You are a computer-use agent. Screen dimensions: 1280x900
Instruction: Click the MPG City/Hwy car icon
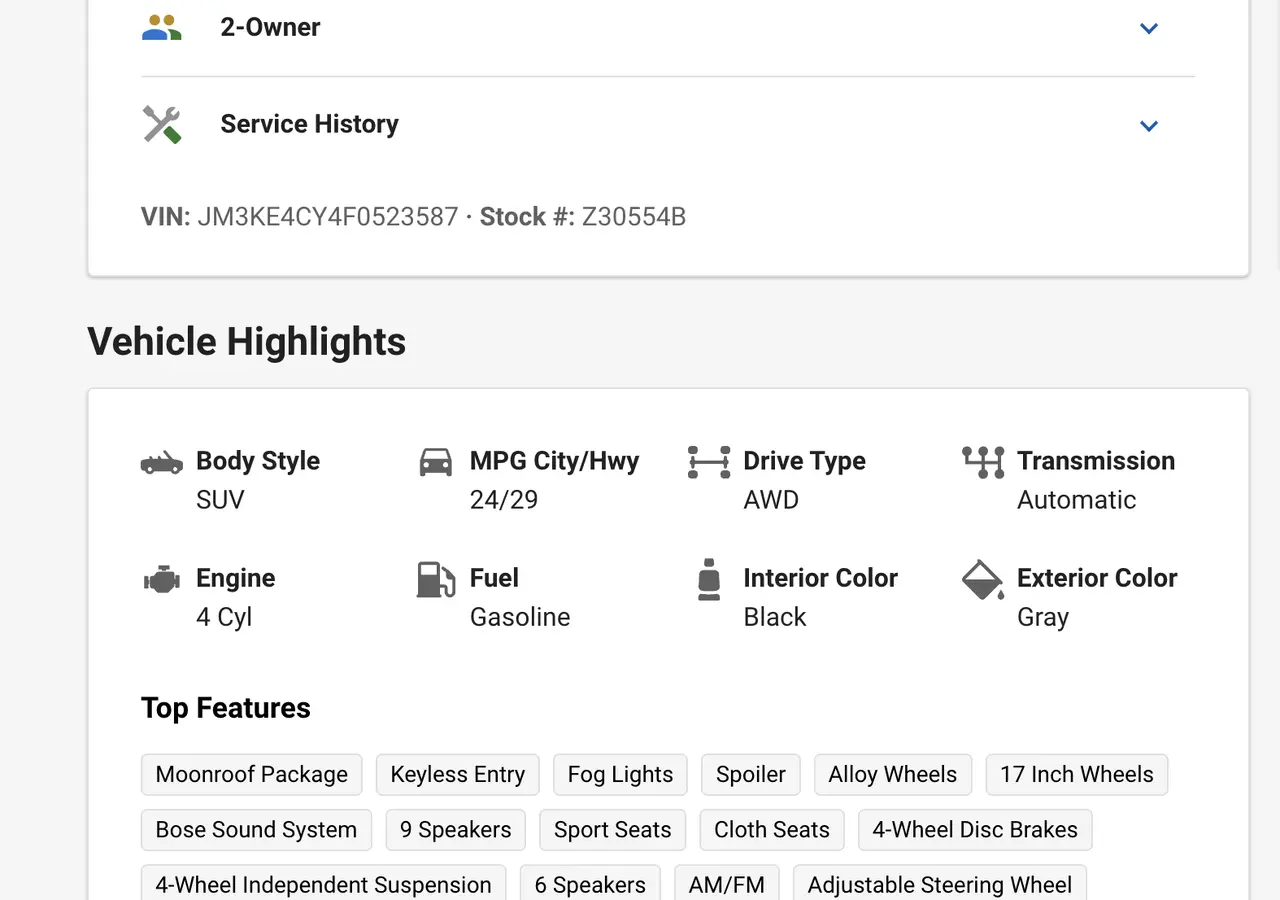(x=435, y=462)
